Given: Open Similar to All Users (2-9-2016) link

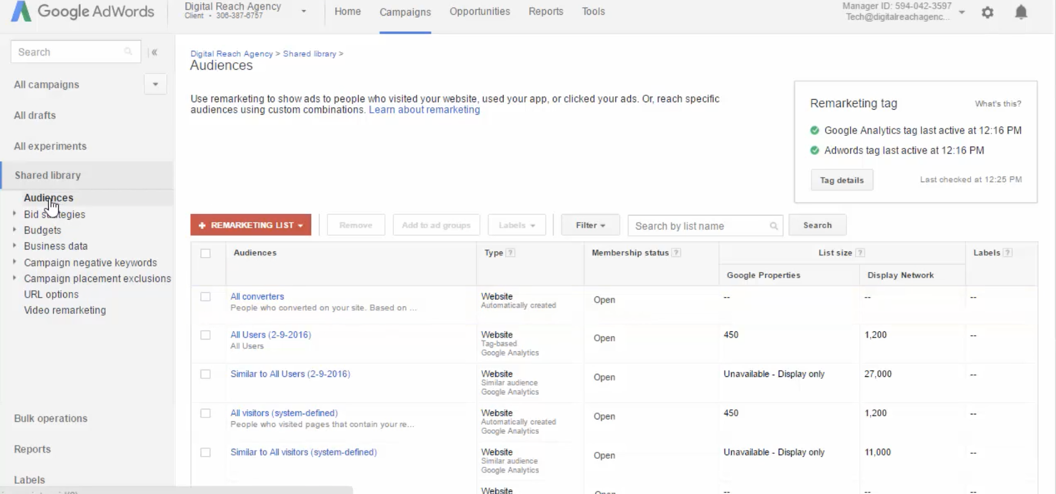Looking at the screenshot, I should [290, 374].
